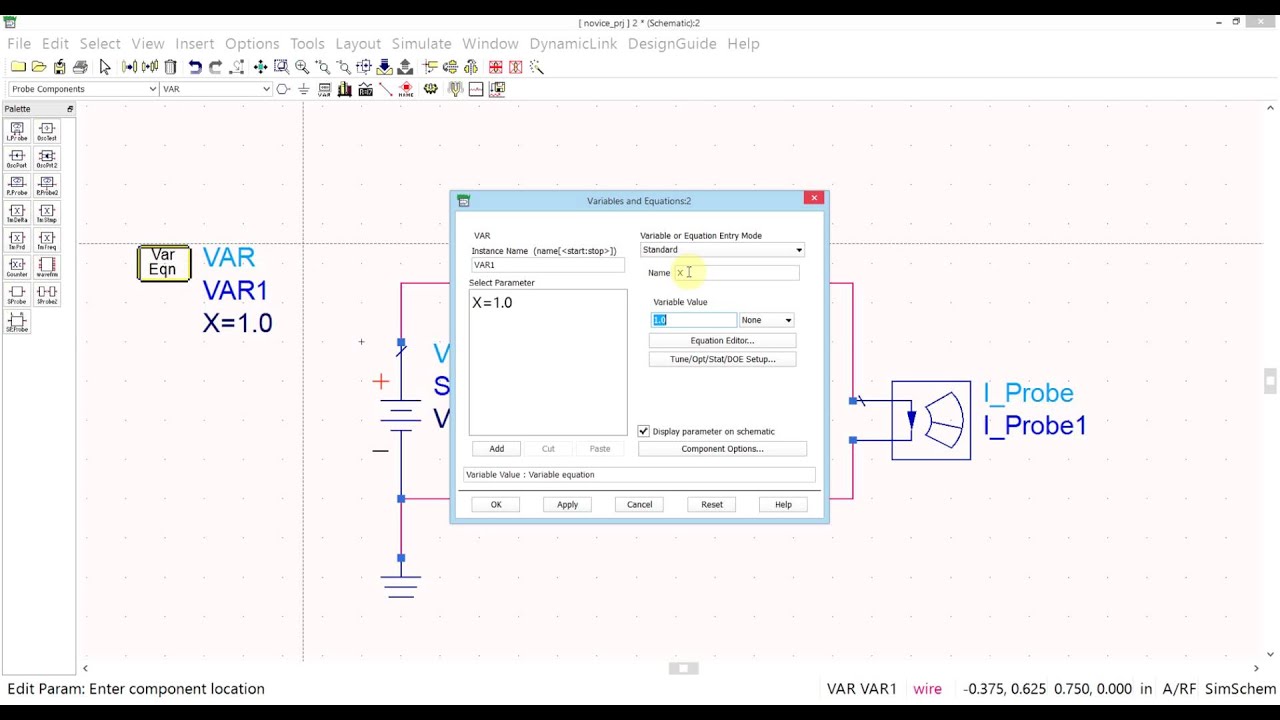Select the arrow pointer tool
1280x720 pixels.
(x=105, y=67)
